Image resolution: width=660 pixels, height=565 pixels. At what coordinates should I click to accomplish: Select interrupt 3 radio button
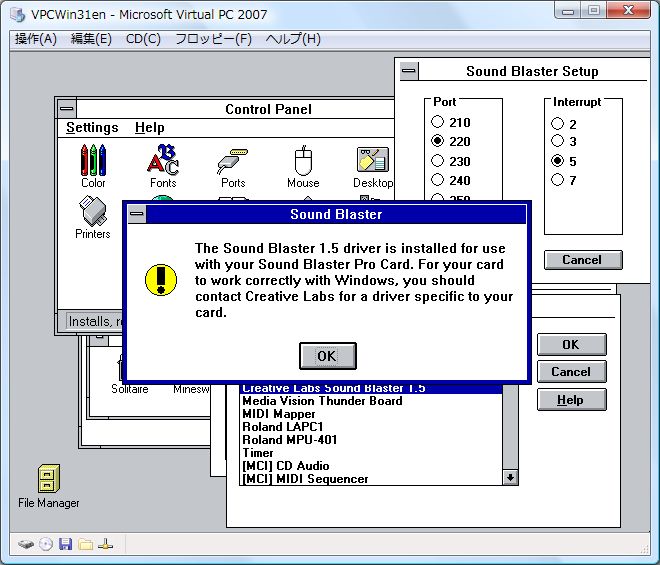557,141
